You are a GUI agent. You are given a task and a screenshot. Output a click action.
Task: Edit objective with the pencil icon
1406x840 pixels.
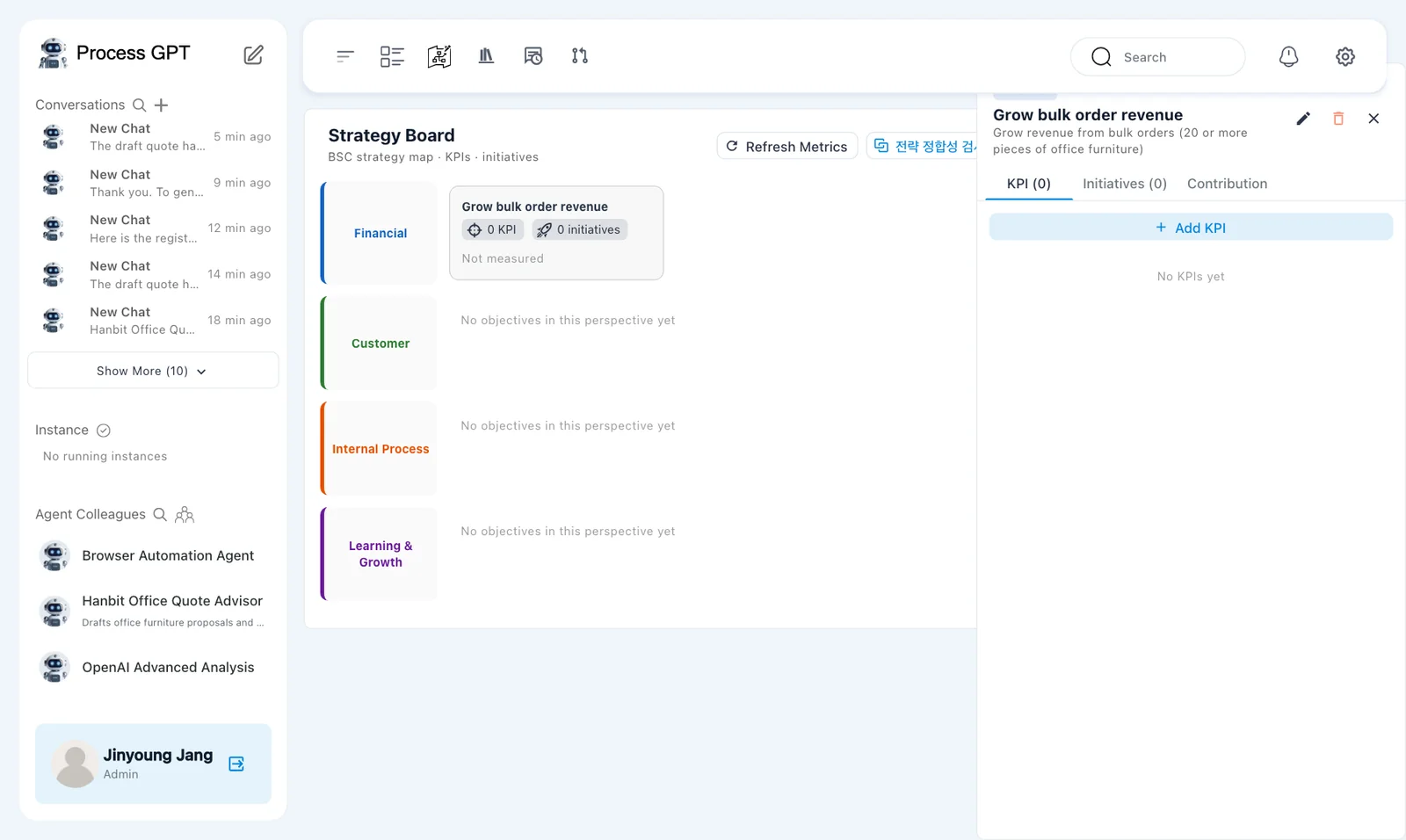(x=1303, y=119)
